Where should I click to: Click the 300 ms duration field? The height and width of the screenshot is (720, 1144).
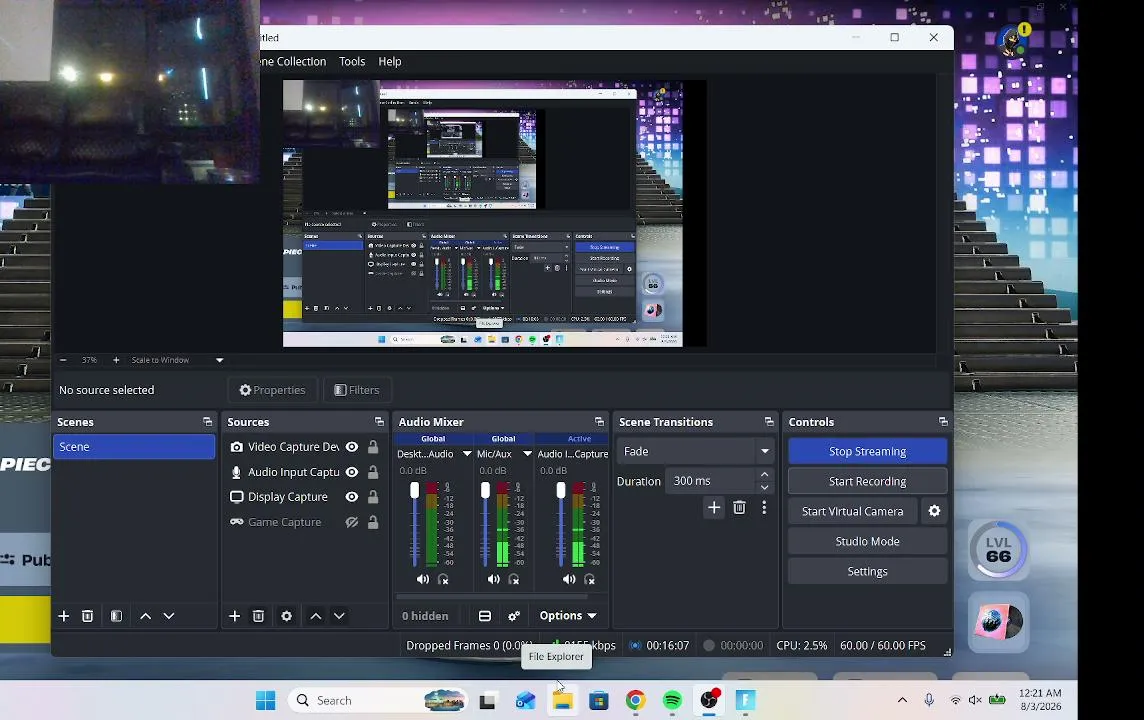click(x=711, y=481)
